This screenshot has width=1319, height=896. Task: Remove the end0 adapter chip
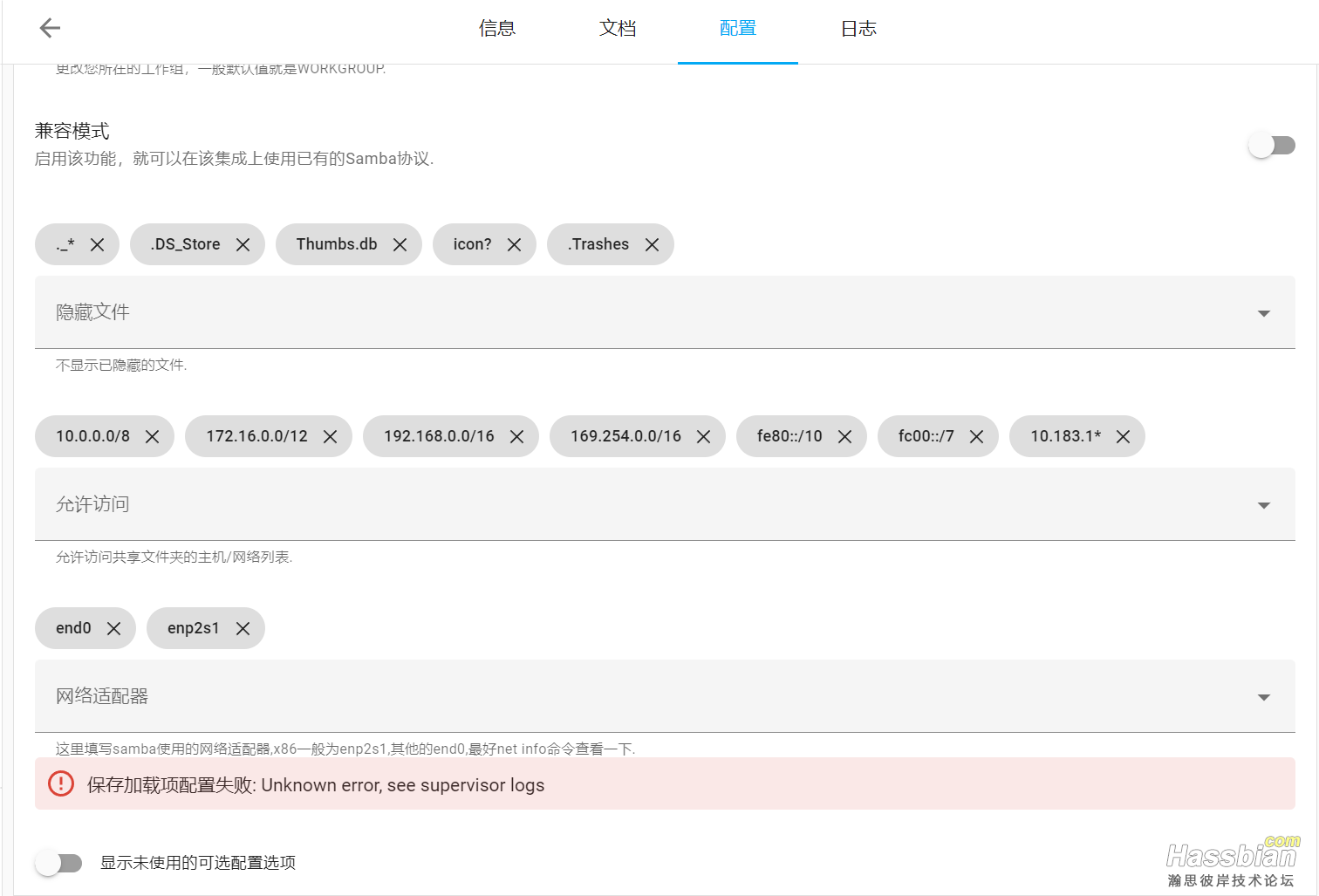[x=114, y=629]
